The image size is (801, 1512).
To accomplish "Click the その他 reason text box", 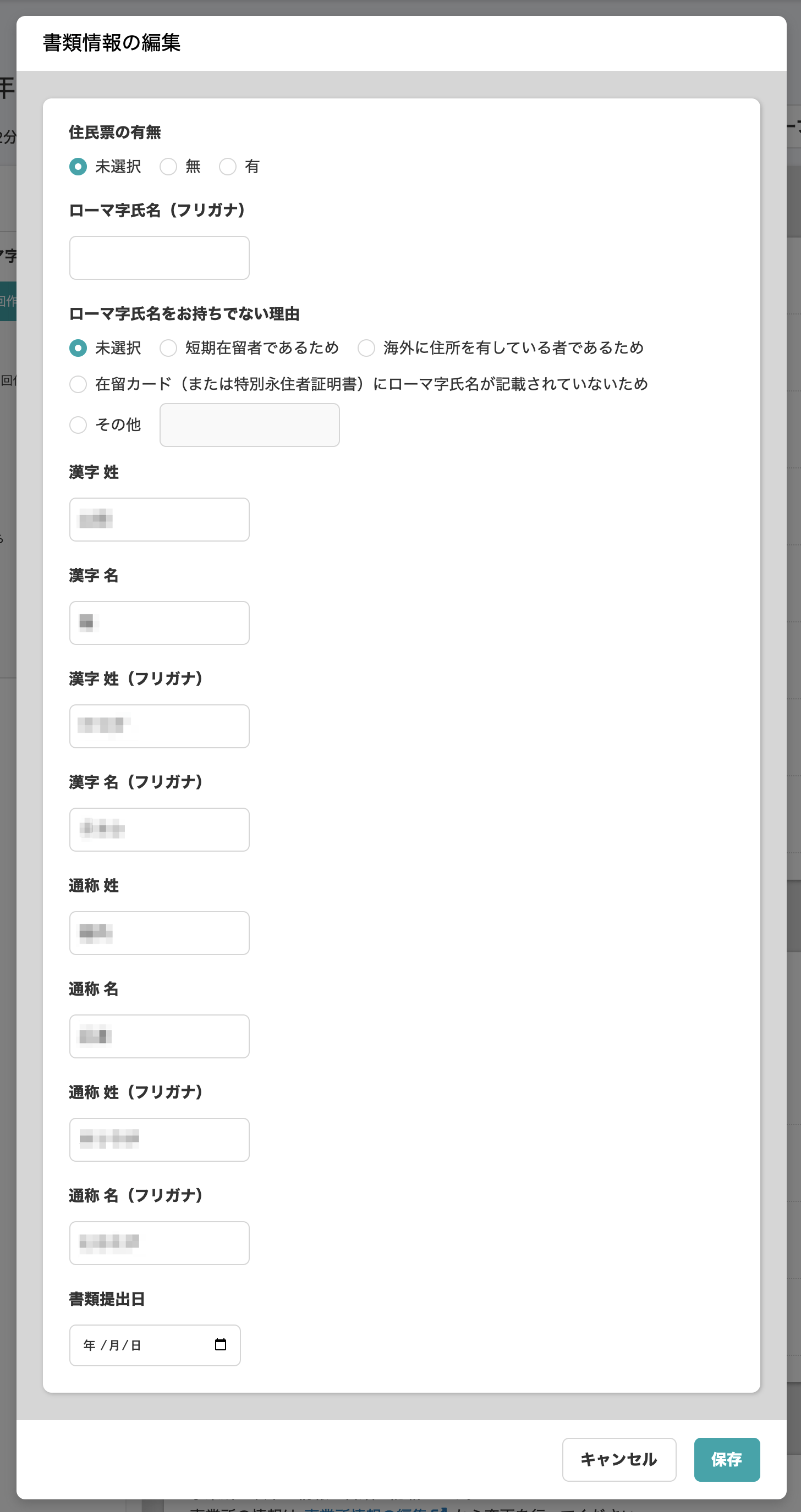I will click(x=250, y=425).
